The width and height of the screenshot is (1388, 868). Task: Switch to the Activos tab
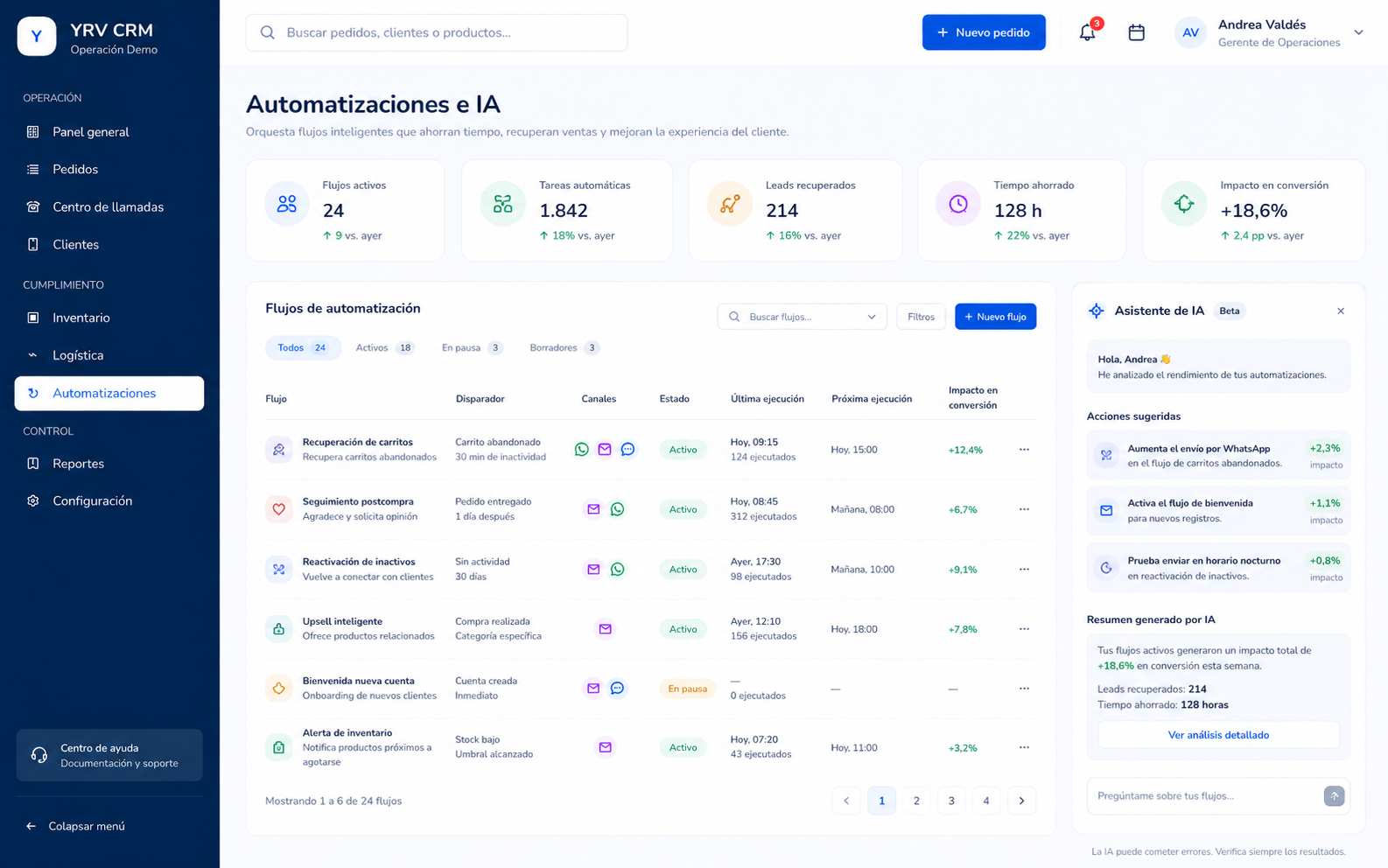coord(384,347)
